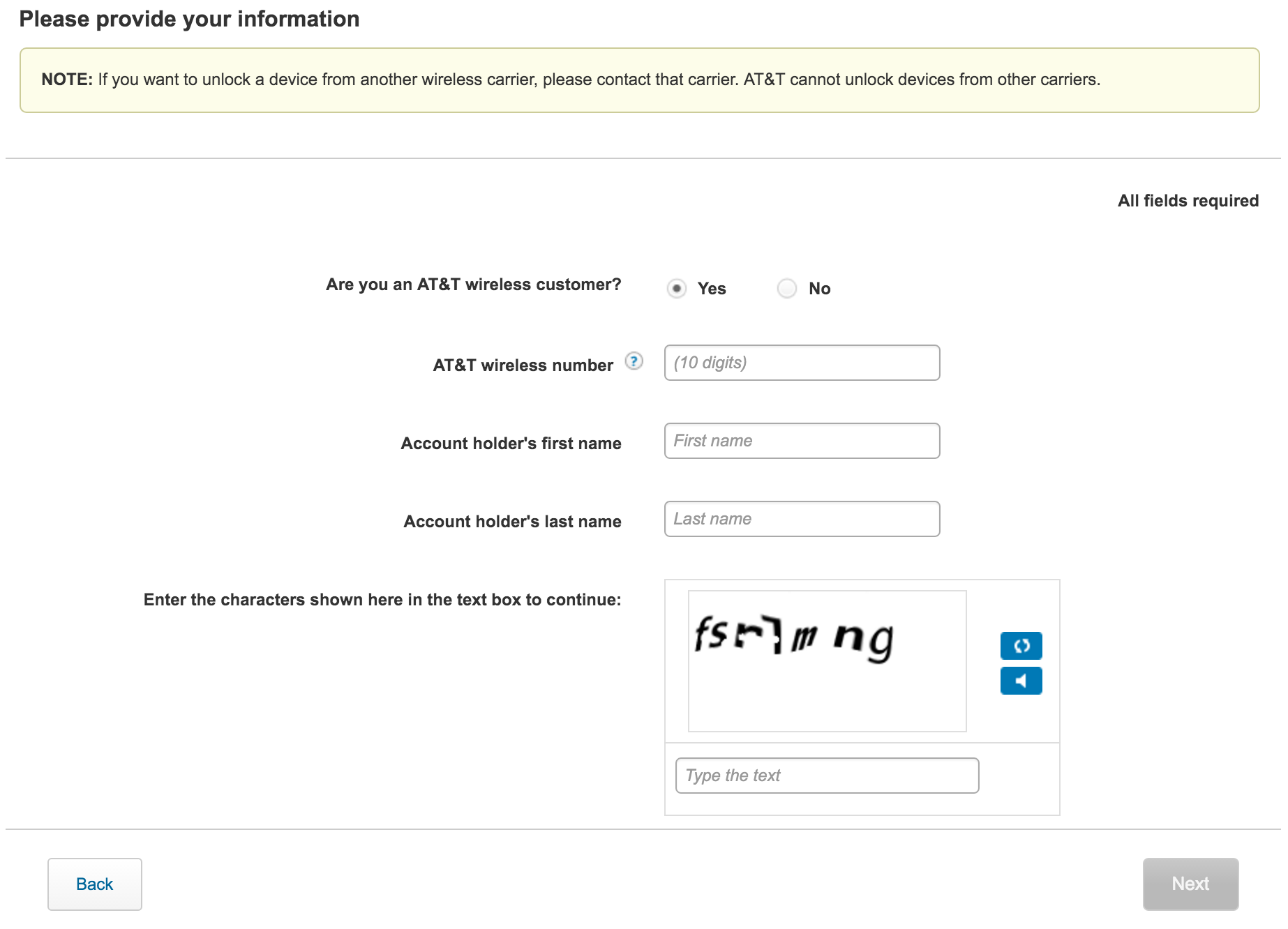Refresh the captcha image
Image resolution: width=1288 pixels, height=929 pixels.
(1021, 646)
